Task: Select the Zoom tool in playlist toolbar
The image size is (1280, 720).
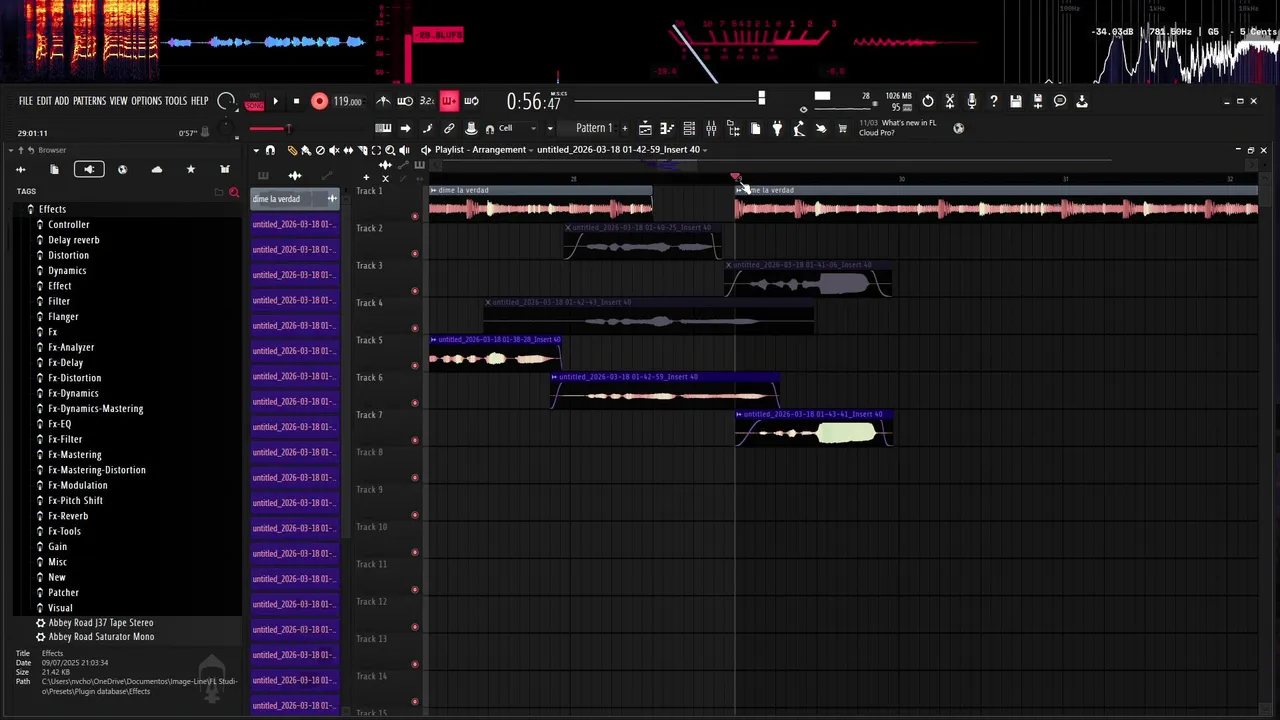Action: 390,150
